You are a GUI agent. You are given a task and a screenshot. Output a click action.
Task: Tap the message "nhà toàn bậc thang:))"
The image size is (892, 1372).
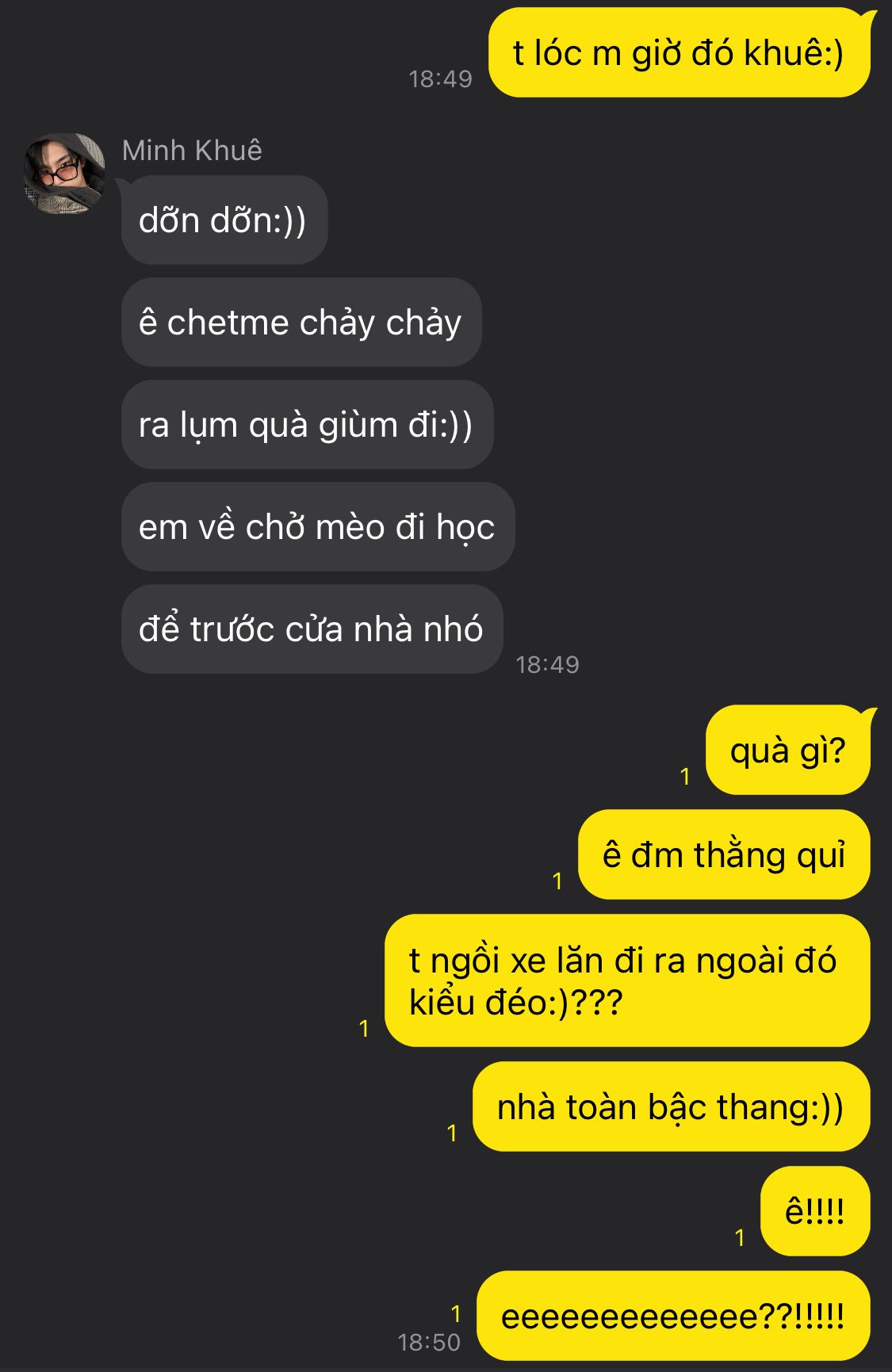pos(672,1106)
